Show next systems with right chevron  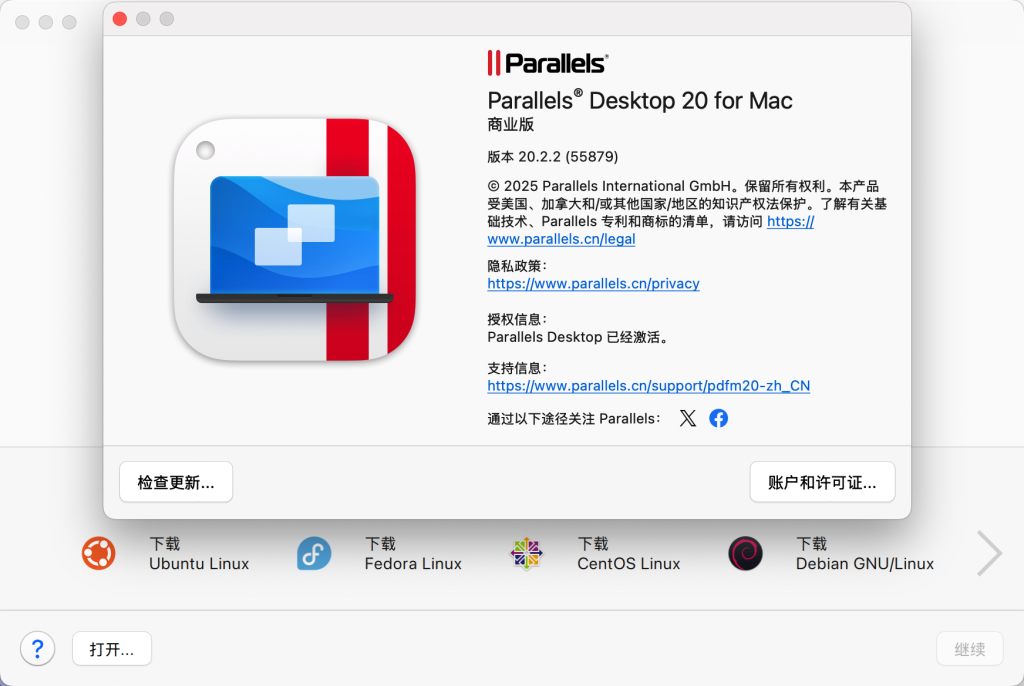pos(989,553)
